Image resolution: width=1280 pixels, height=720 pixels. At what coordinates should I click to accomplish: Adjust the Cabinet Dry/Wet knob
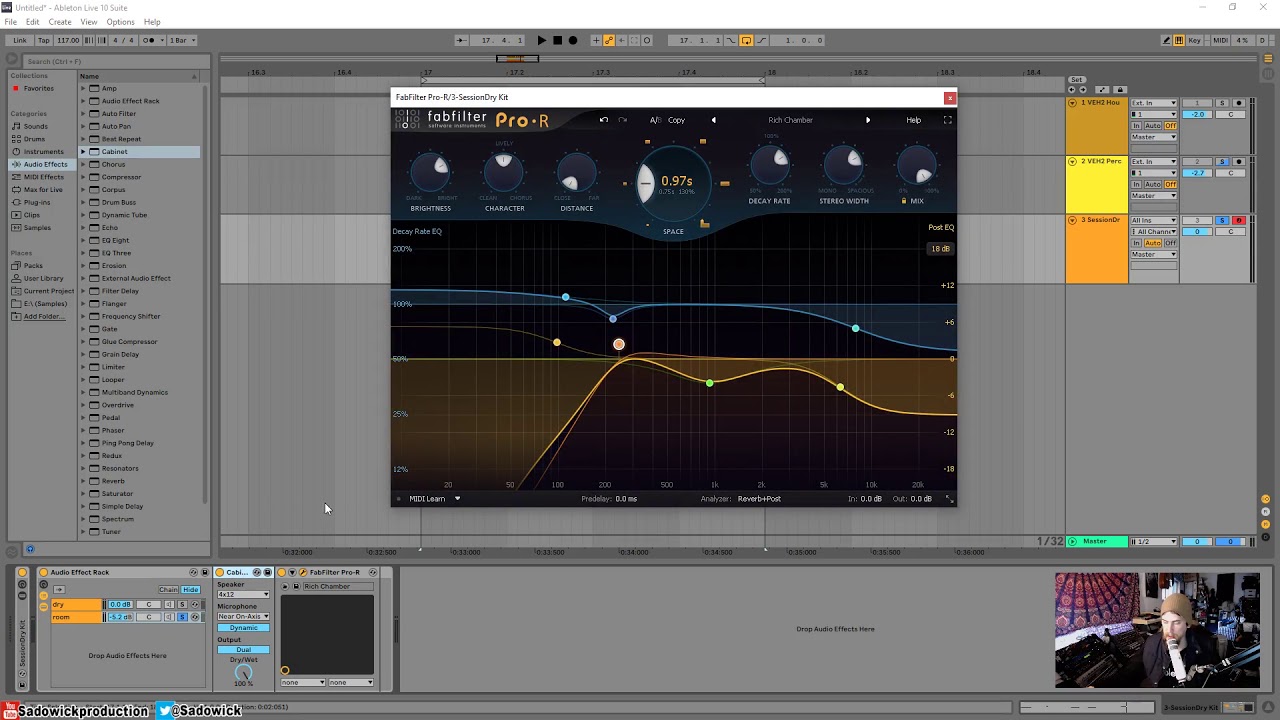click(243, 674)
